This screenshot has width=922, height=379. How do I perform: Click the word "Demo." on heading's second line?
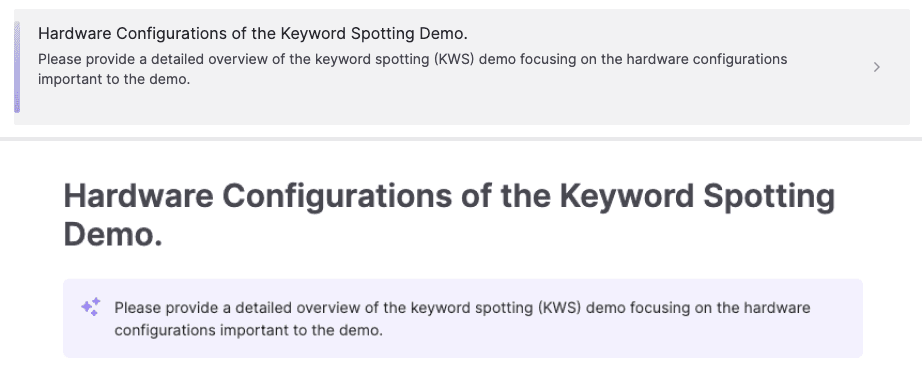(x=113, y=235)
